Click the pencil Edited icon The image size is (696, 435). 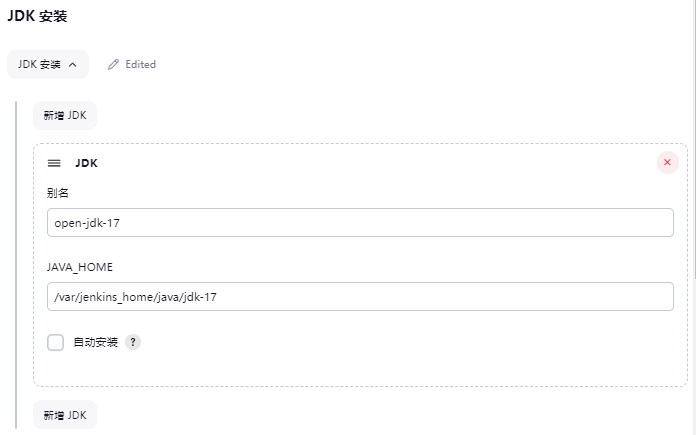[113, 64]
